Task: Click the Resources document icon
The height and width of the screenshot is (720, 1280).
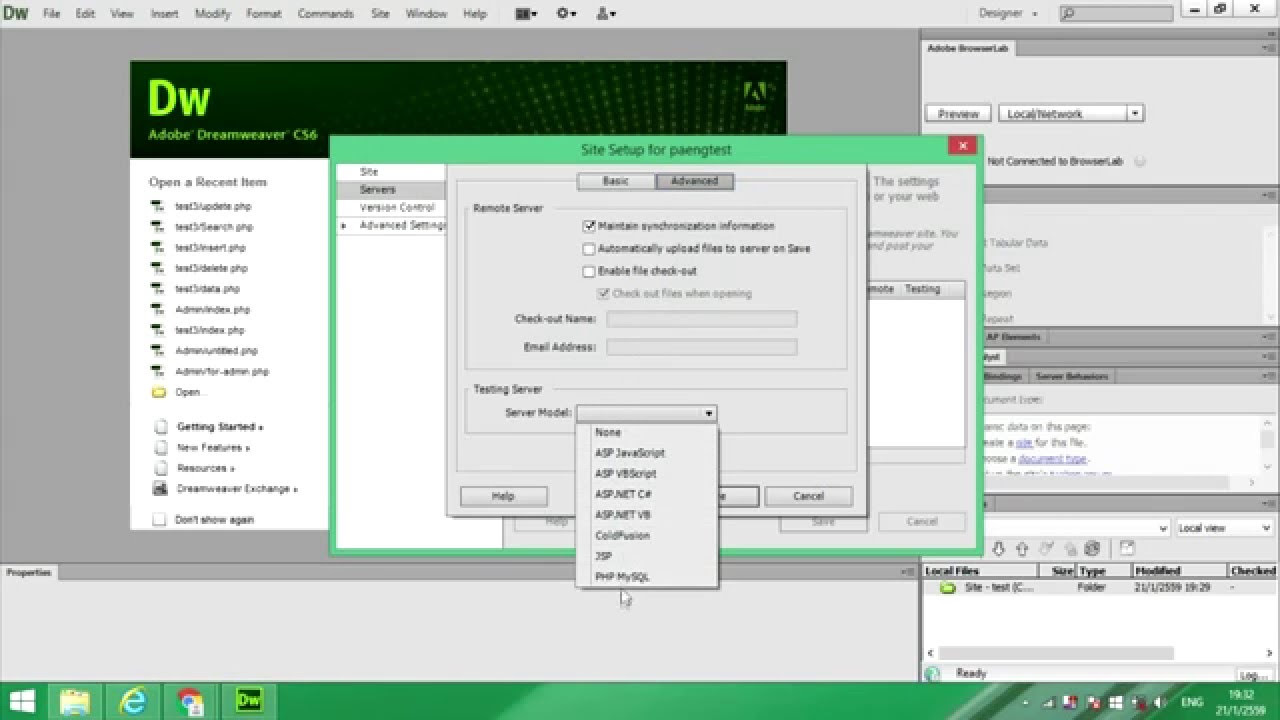Action: 159,468
